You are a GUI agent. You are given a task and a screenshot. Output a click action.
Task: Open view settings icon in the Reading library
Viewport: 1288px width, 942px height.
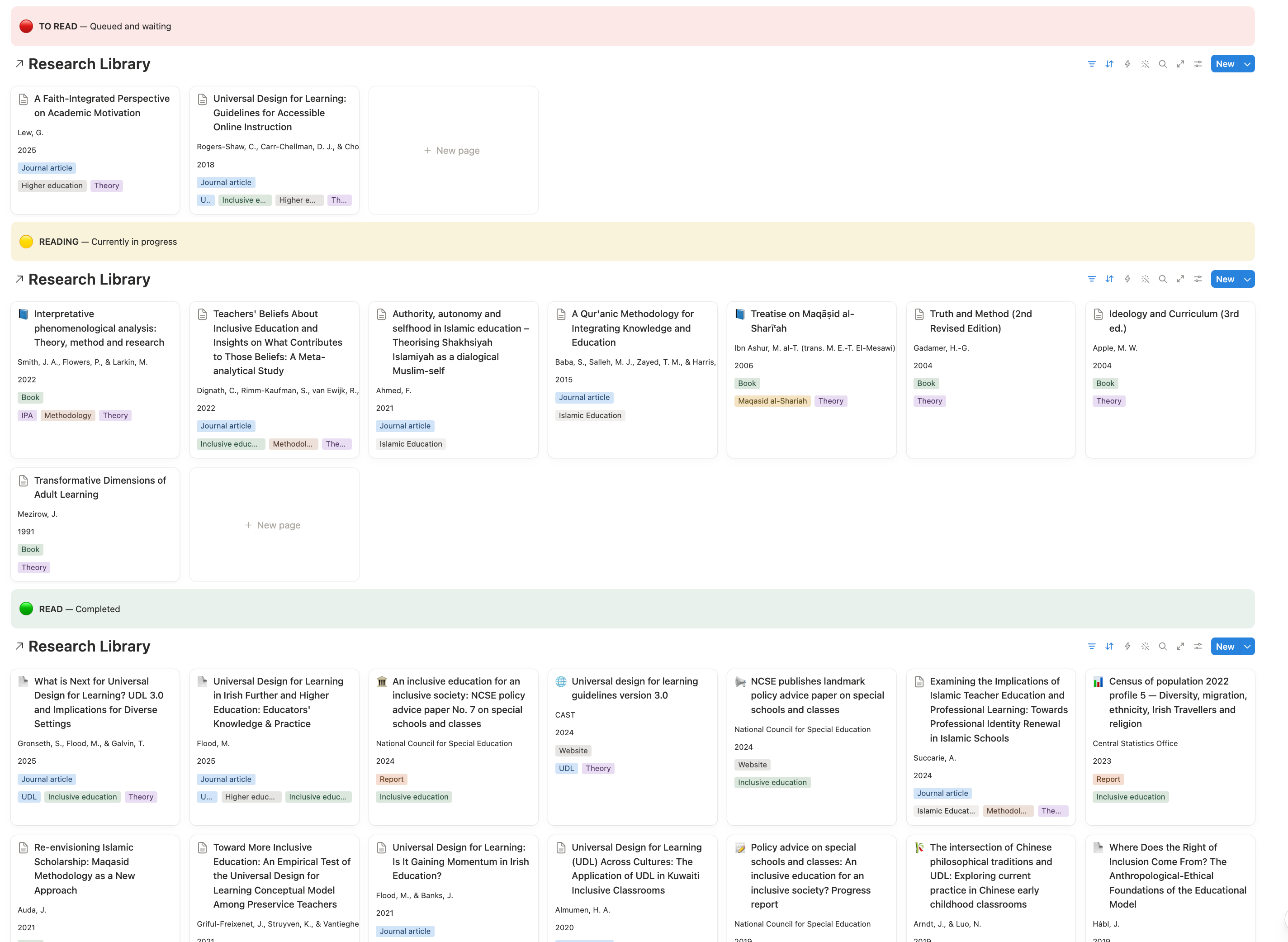click(x=1198, y=279)
